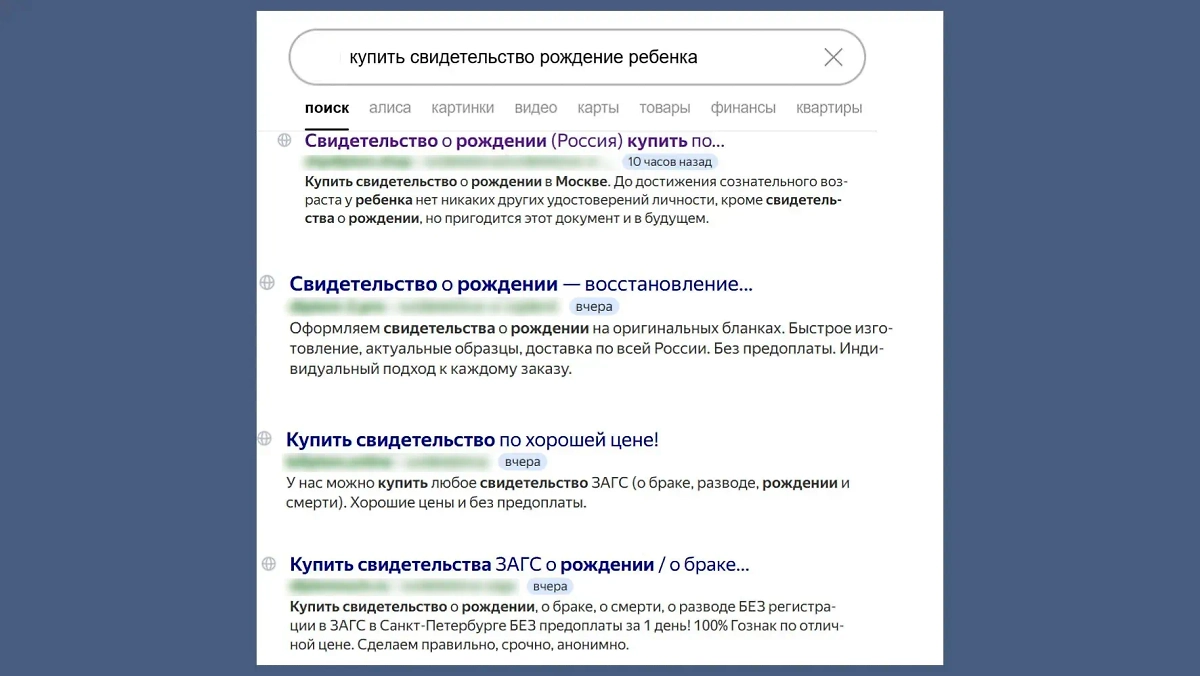The image size is (1200, 676).
Task: Clear the search query using the X icon
Action: [833, 57]
